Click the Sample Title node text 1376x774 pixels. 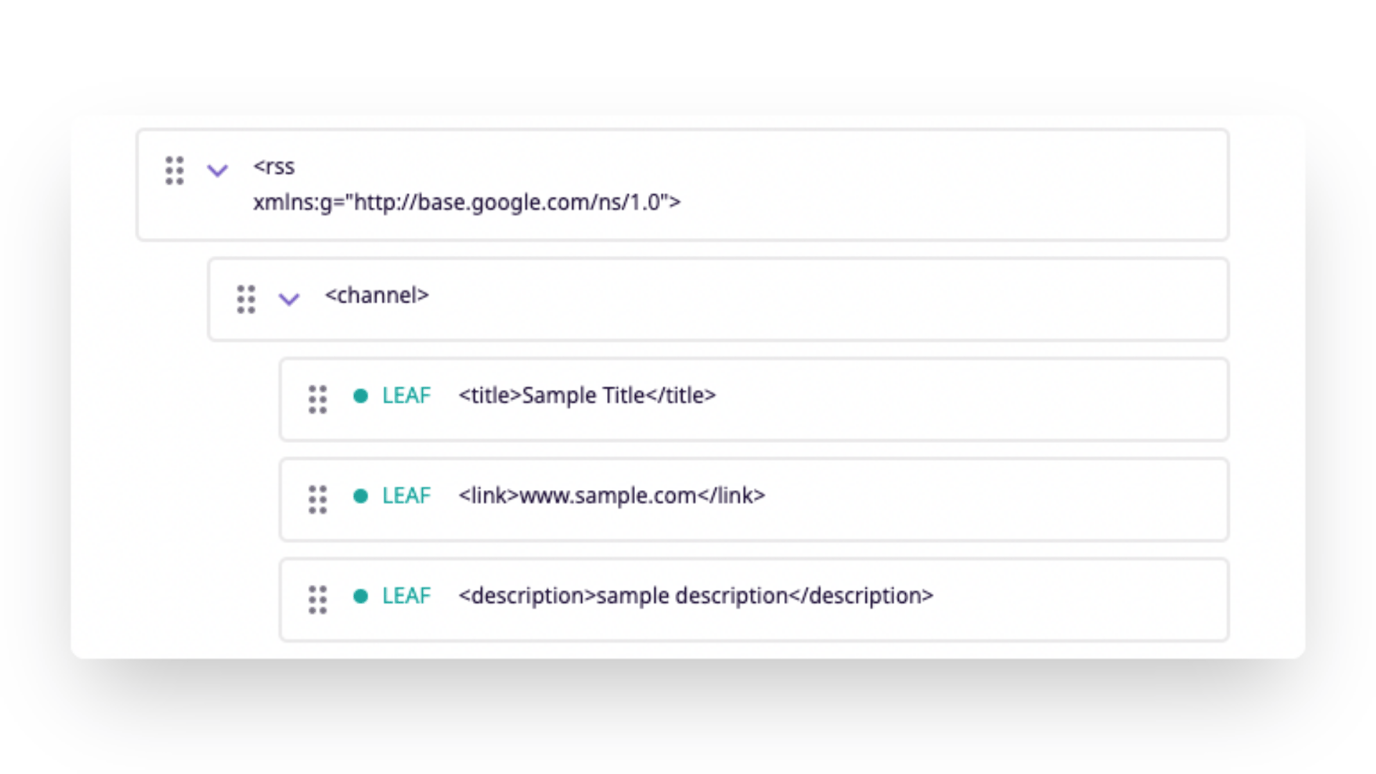click(588, 396)
